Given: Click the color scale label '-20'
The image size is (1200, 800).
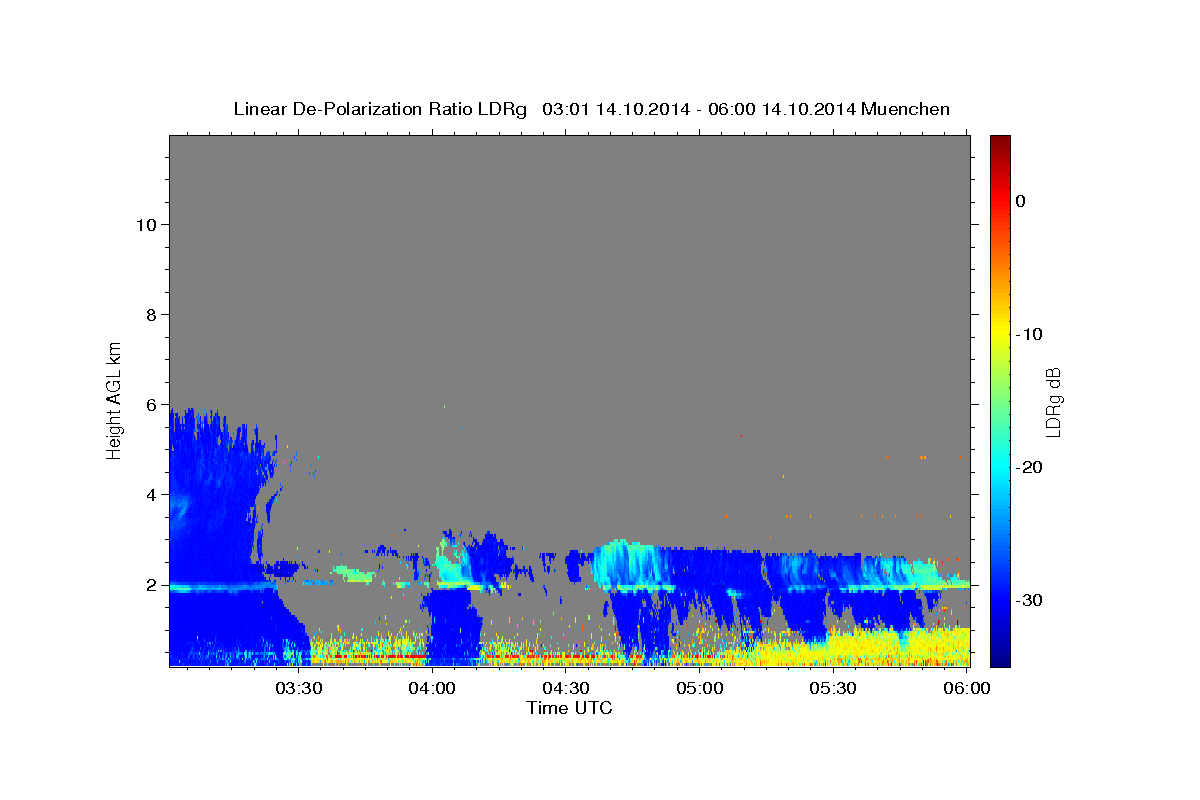Looking at the screenshot, I should pyautogui.click(x=1029, y=467).
